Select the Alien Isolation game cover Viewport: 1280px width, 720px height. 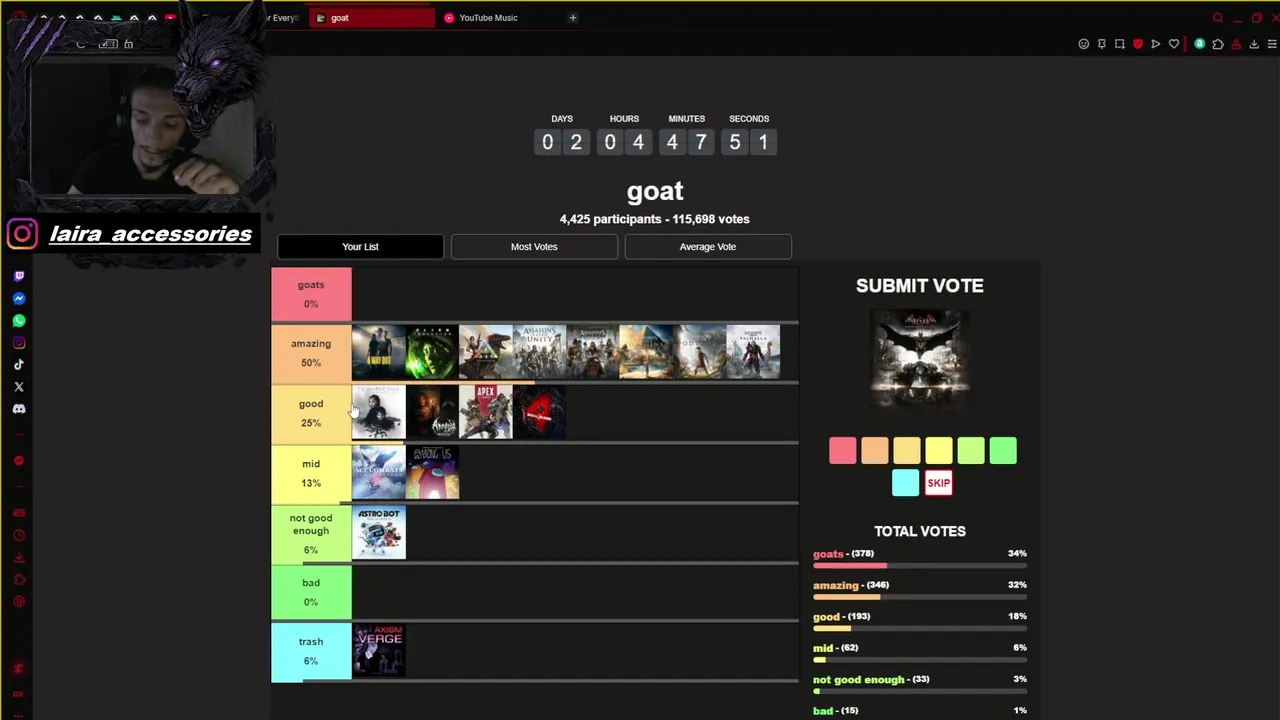[x=432, y=352]
